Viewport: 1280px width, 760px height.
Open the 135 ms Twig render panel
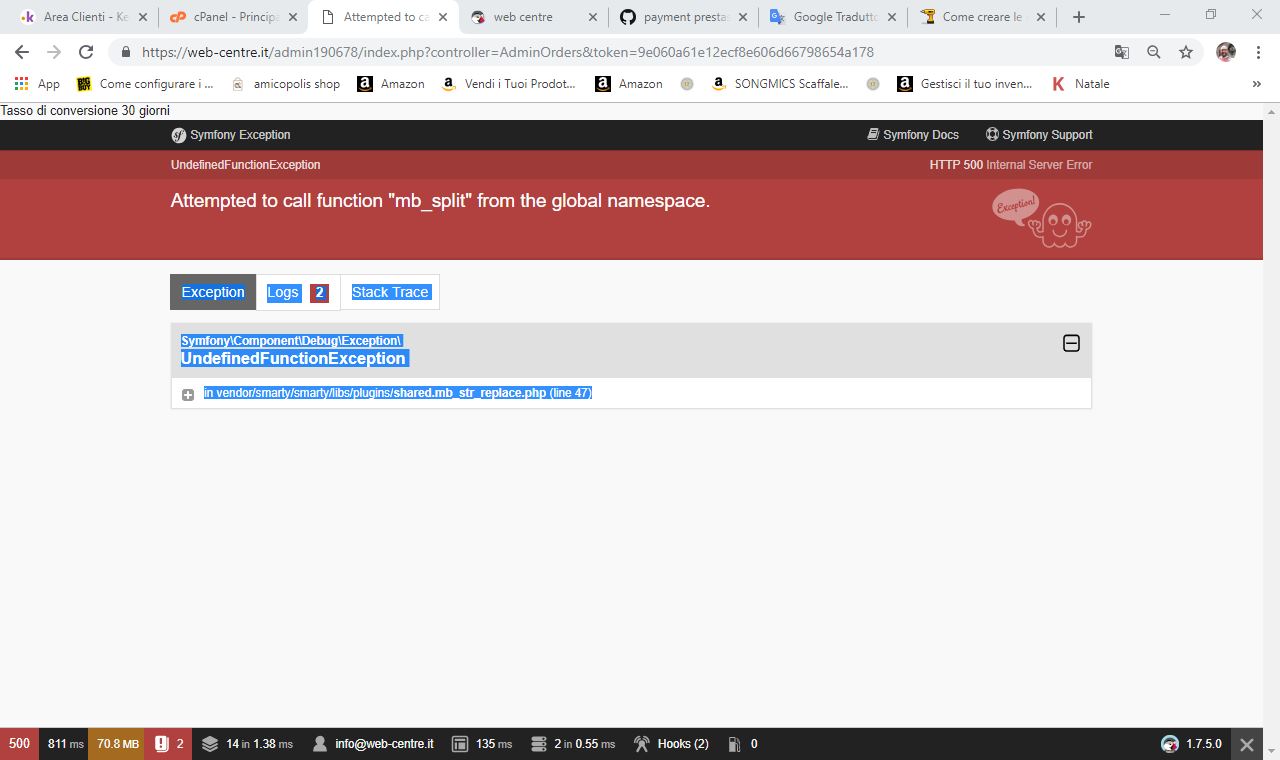pos(482,744)
